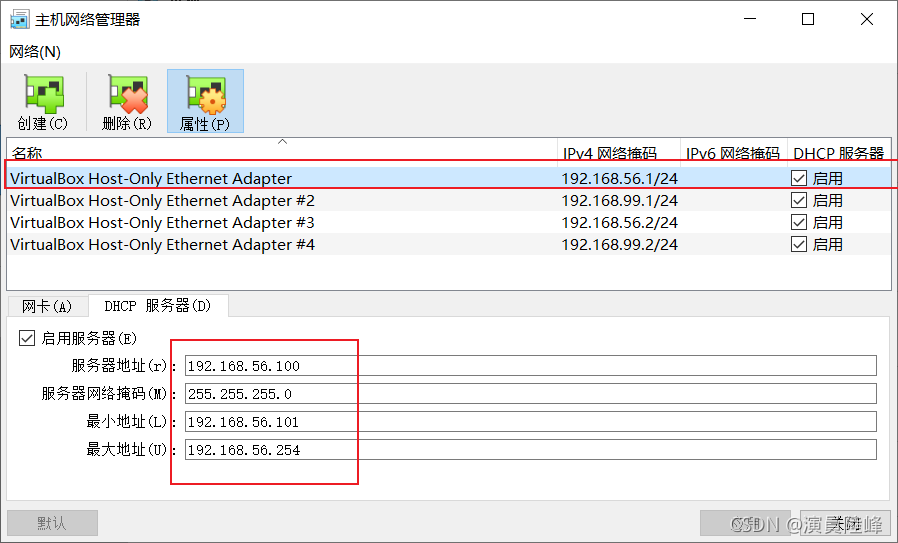Minimize the Host Network Manager window
The image size is (898, 543).
750,19
